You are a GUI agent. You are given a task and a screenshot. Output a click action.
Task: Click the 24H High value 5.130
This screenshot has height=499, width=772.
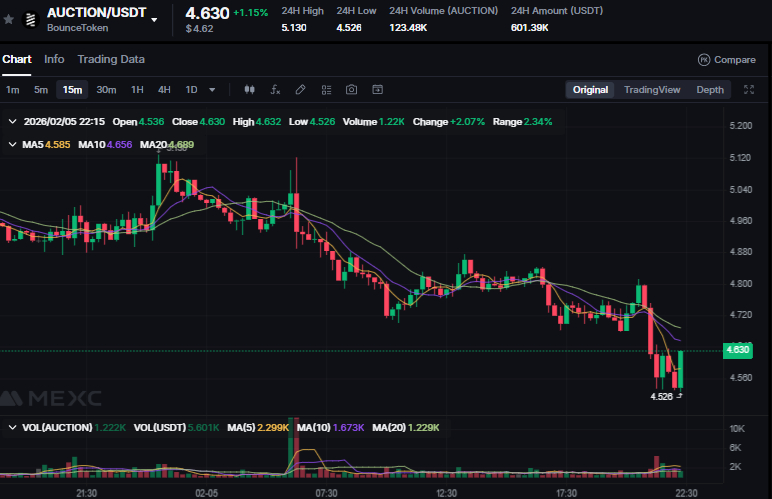click(294, 28)
